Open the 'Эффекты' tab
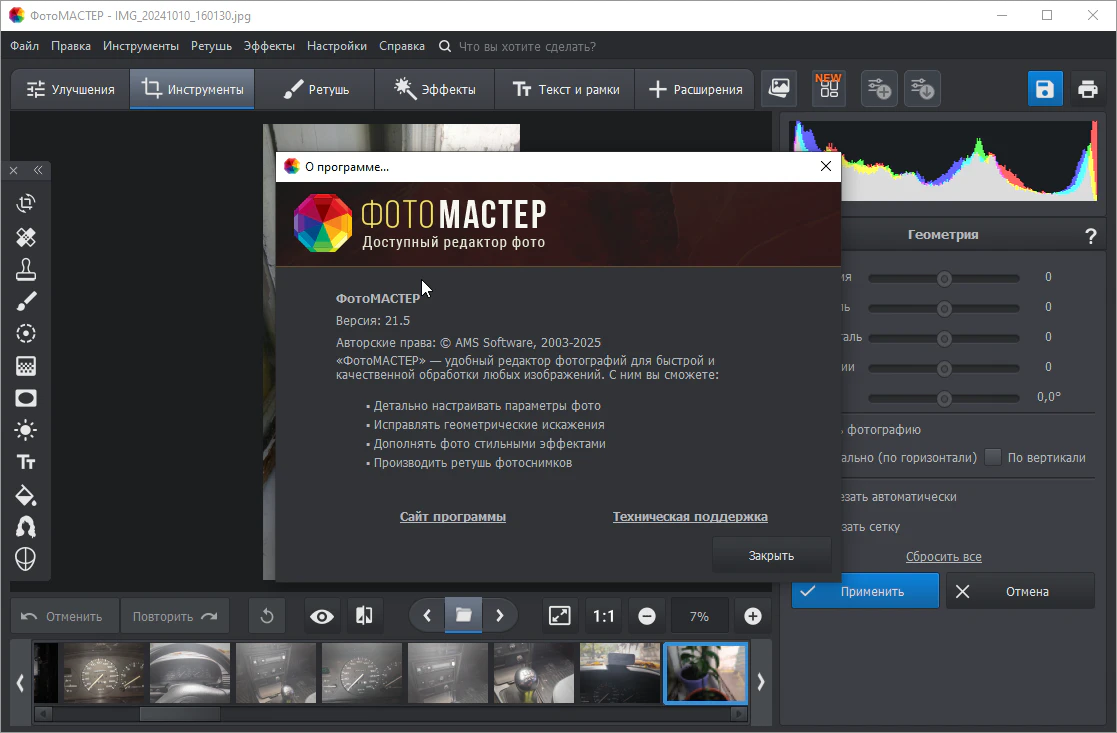This screenshot has height=733, width=1117. 434,89
